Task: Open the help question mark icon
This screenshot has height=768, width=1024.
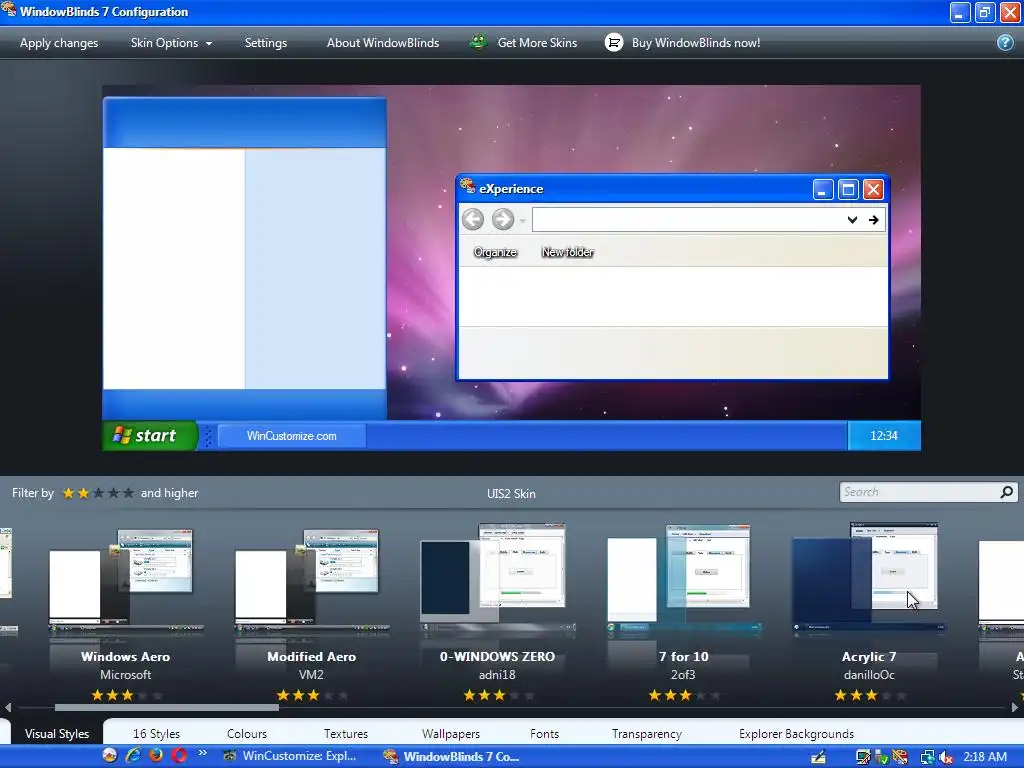Action: (1005, 42)
